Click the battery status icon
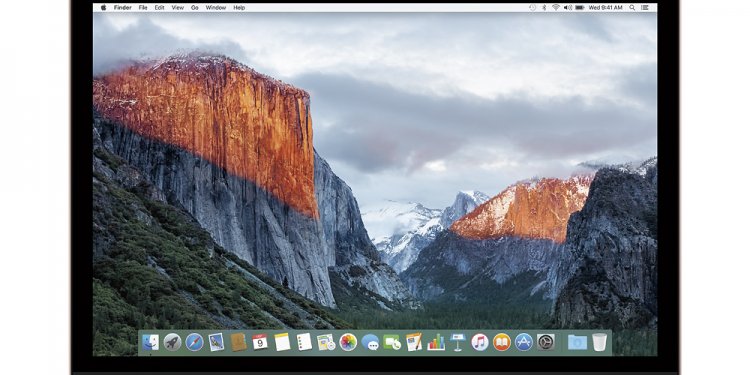 580,8
